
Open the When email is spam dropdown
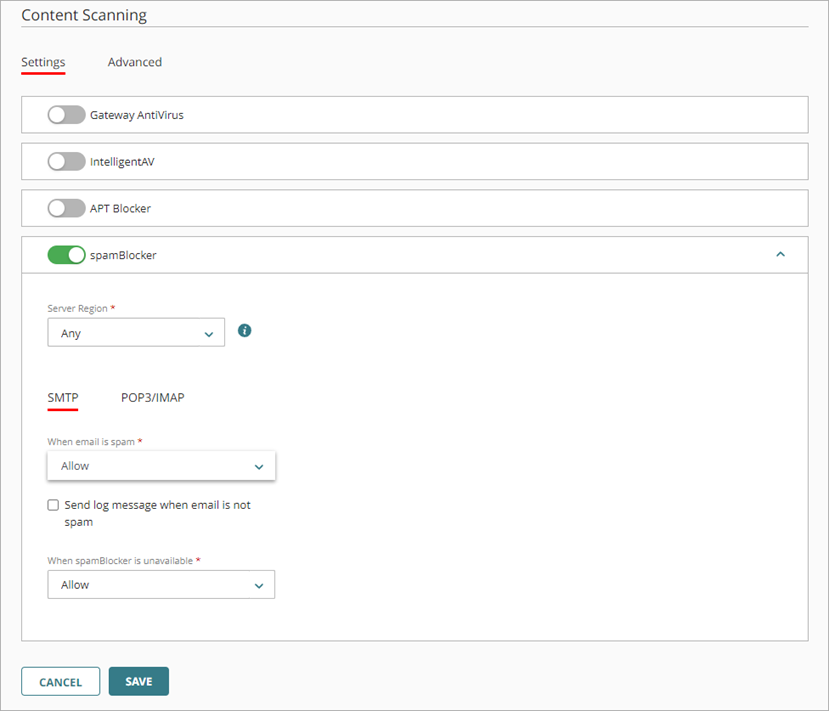pos(160,465)
